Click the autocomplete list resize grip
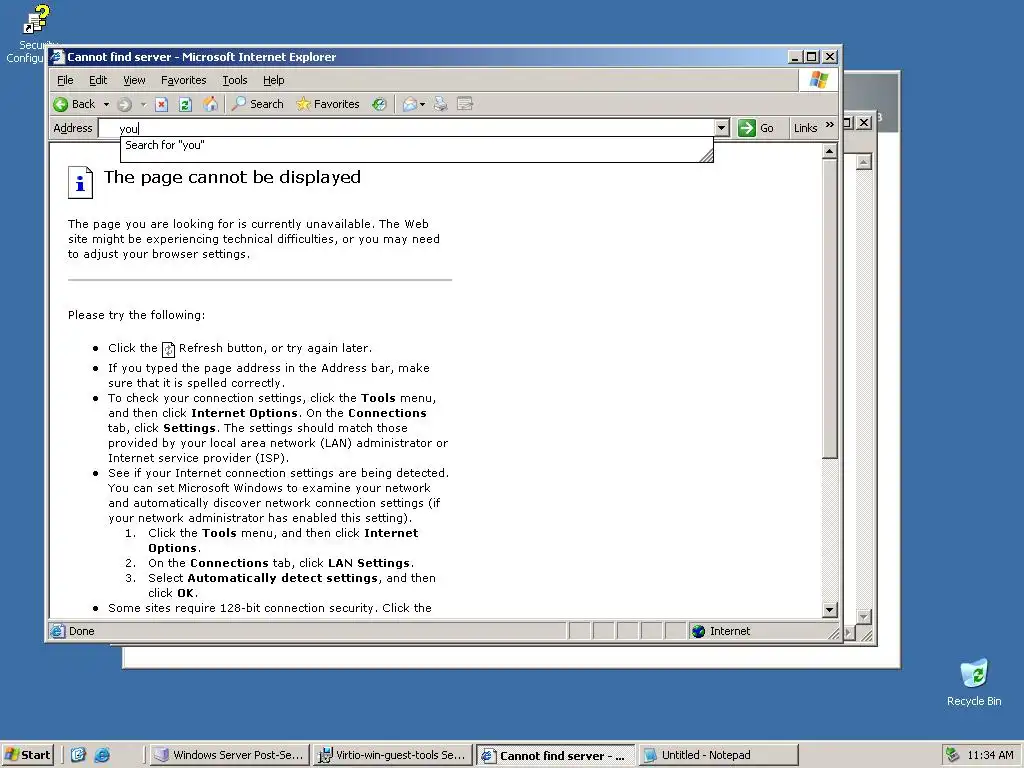1024x768 pixels. tap(707, 155)
